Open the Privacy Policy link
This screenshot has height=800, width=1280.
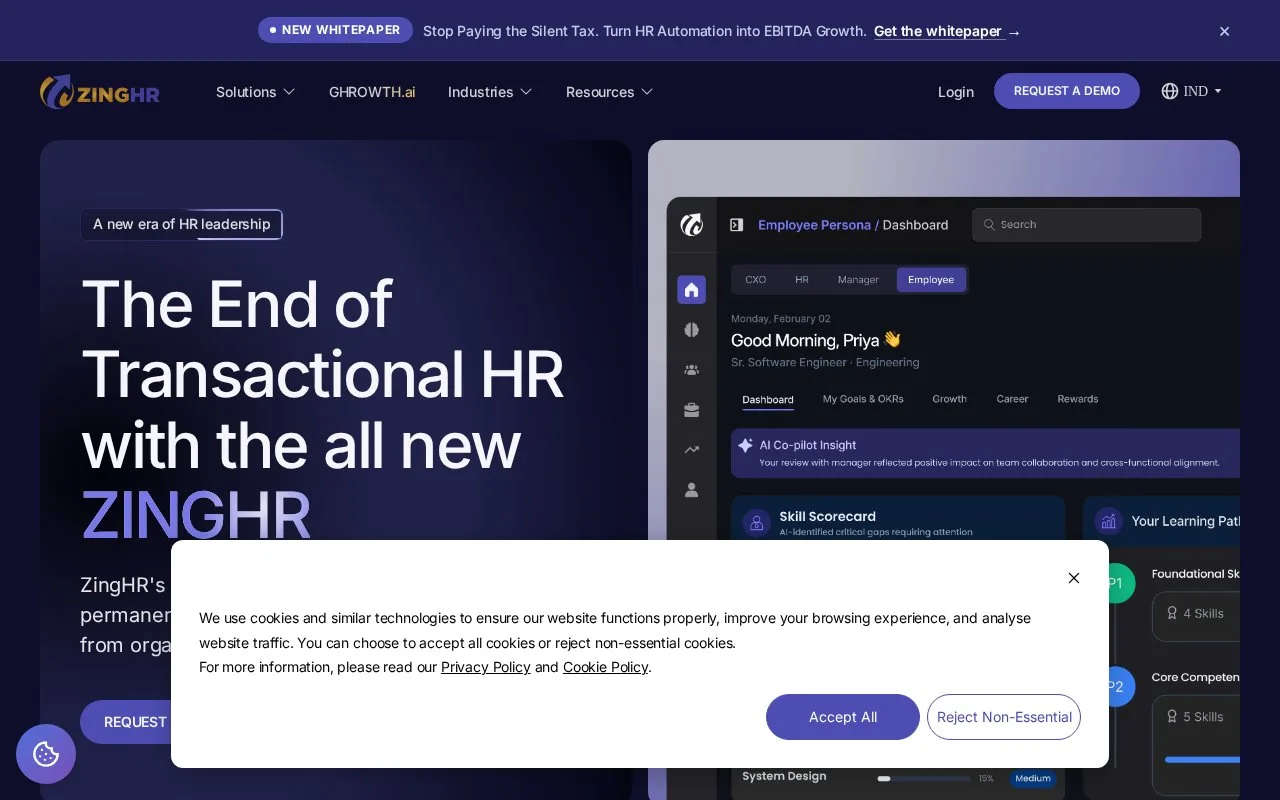(486, 667)
